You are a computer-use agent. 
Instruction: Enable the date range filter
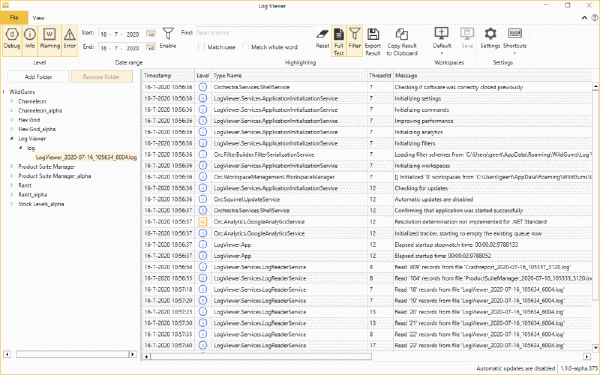168,38
